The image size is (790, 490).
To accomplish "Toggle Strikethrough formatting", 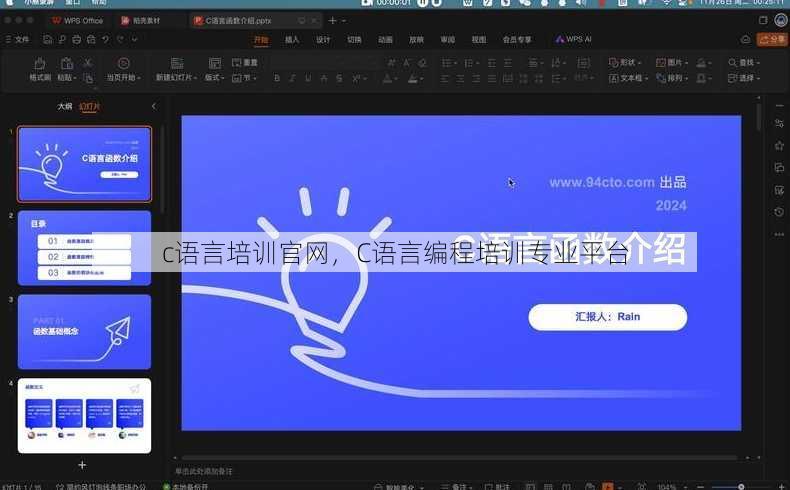I will click(x=323, y=79).
